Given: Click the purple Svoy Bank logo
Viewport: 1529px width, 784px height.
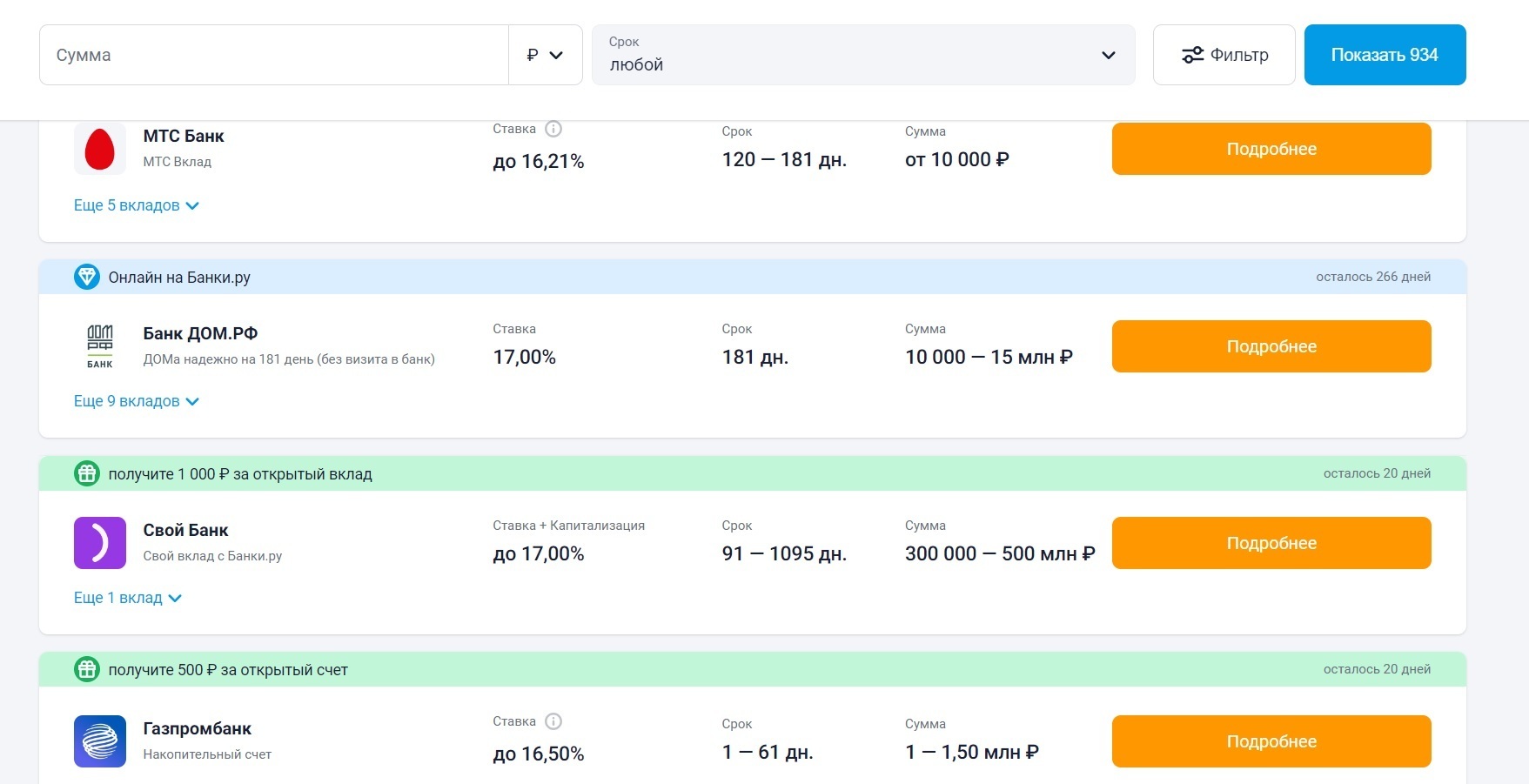Looking at the screenshot, I should [x=99, y=543].
